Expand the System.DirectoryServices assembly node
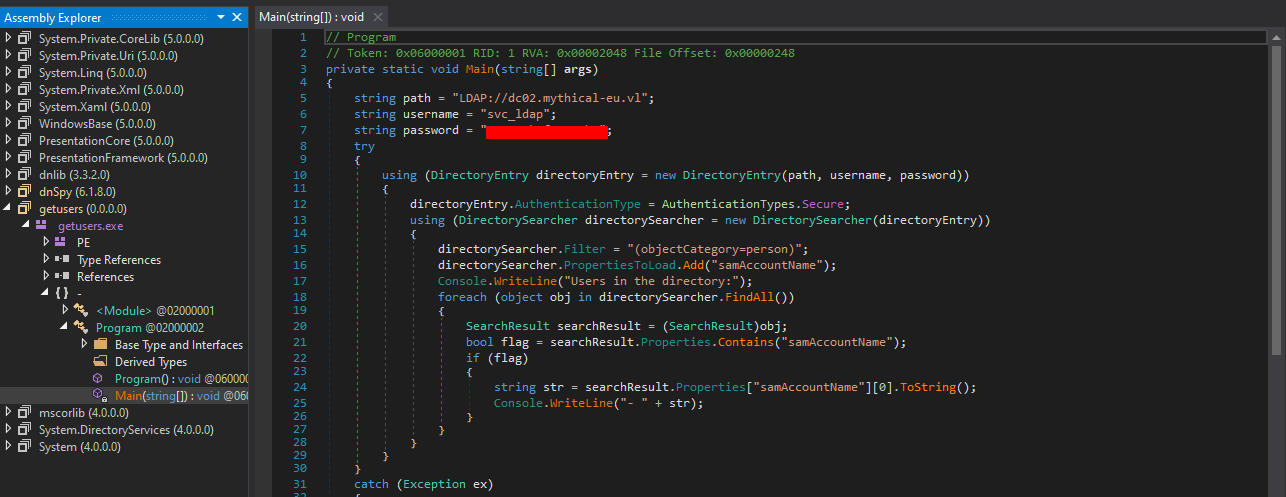The height and width of the screenshot is (497, 1286). pos(9,429)
